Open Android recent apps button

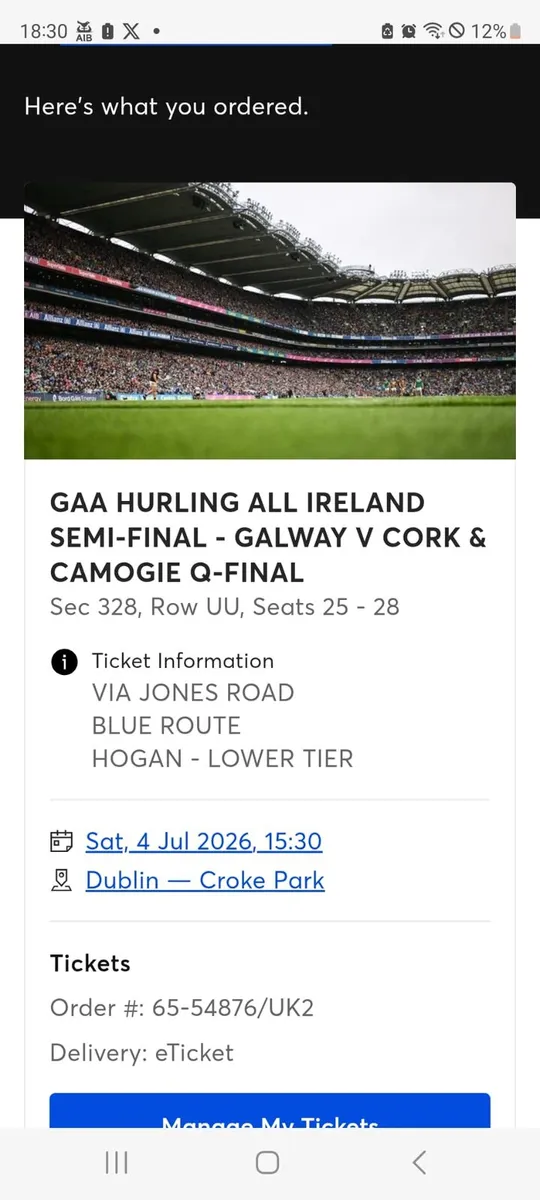(x=117, y=1162)
